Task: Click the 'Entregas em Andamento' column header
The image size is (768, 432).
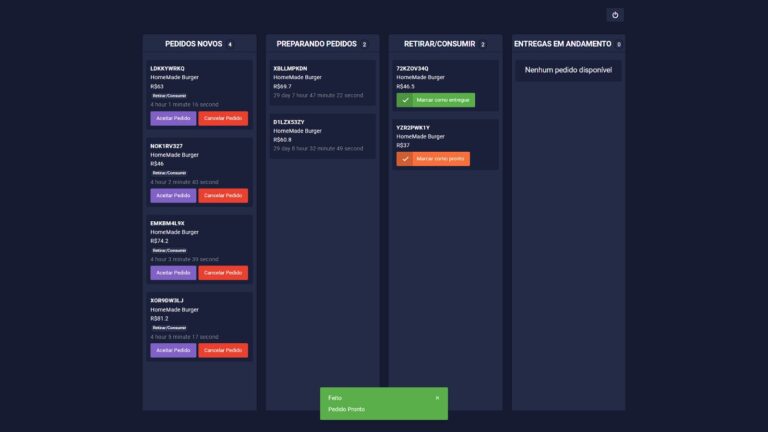Action: pos(563,44)
